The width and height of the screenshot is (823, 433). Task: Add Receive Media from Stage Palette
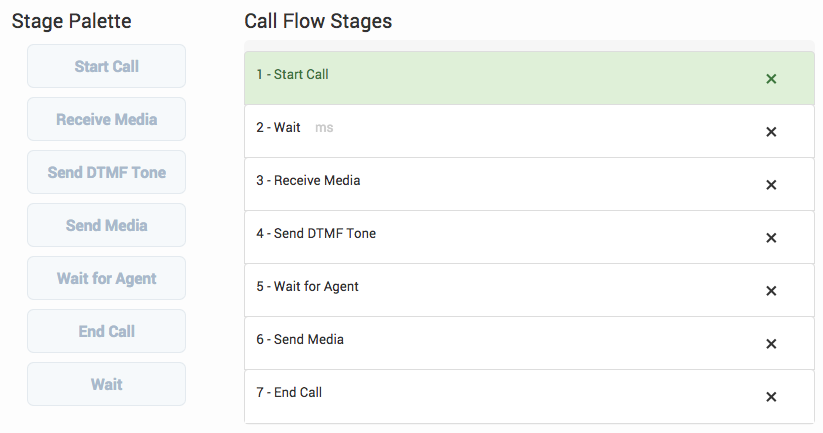[x=106, y=119]
